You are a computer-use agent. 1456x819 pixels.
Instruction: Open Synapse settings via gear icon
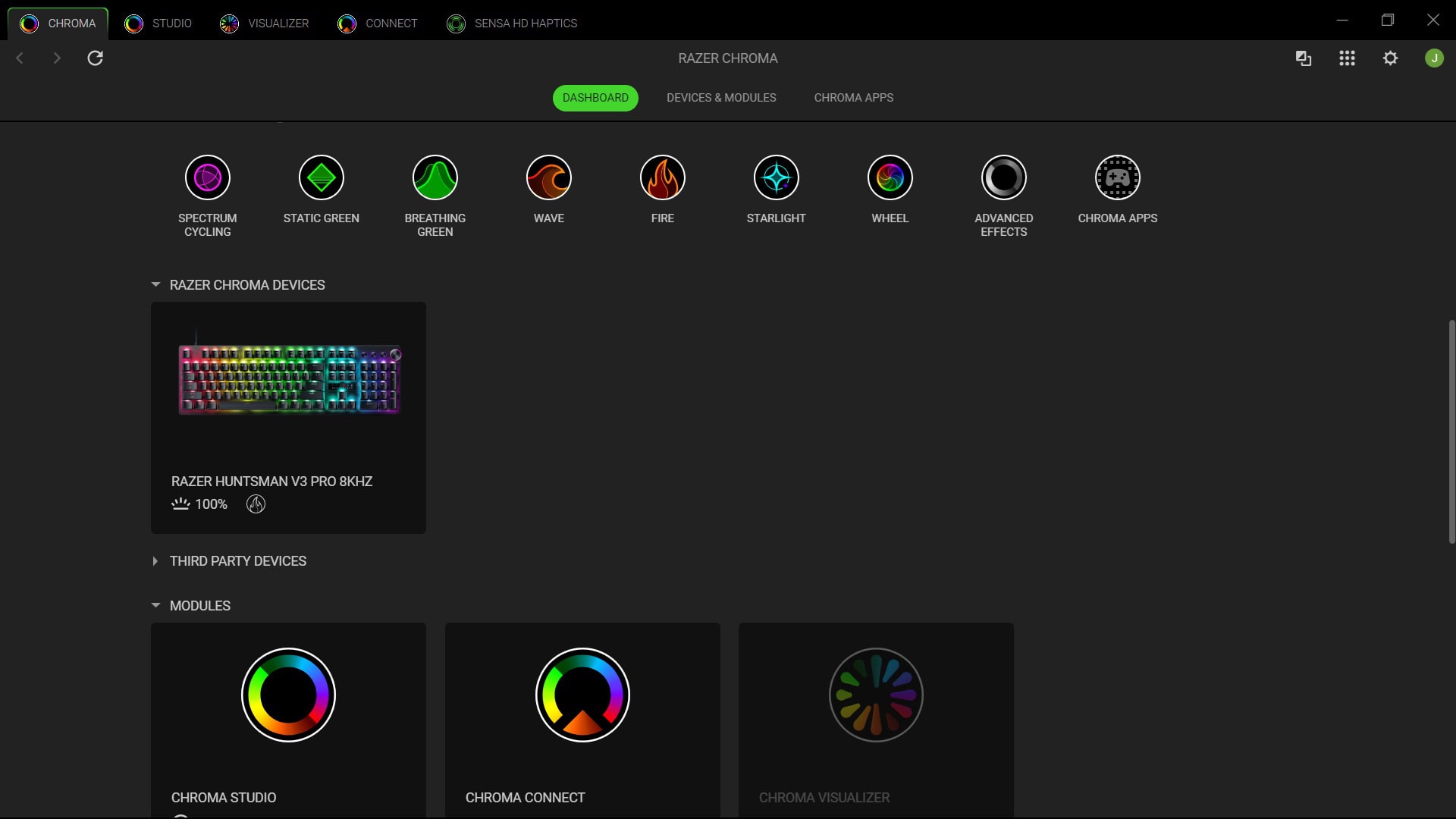coord(1391,58)
